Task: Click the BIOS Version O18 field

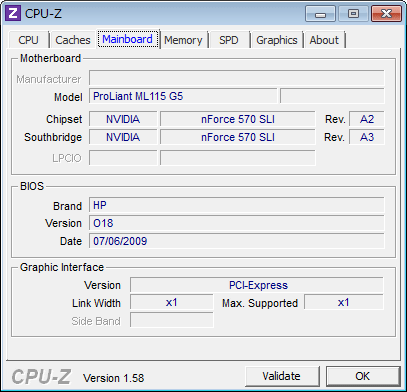Action: click(x=237, y=223)
